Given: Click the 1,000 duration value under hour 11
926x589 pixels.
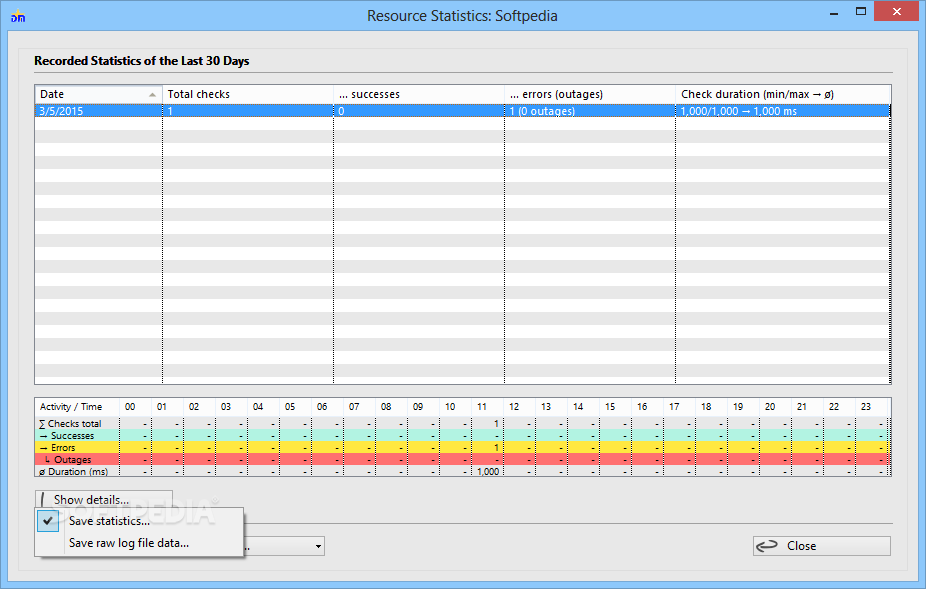Looking at the screenshot, I should pos(488,471).
